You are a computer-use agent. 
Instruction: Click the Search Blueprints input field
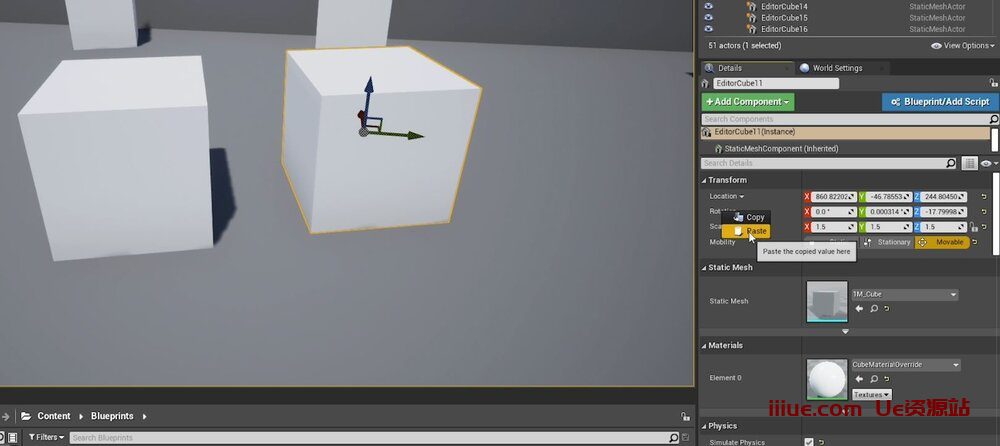(370, 438)
